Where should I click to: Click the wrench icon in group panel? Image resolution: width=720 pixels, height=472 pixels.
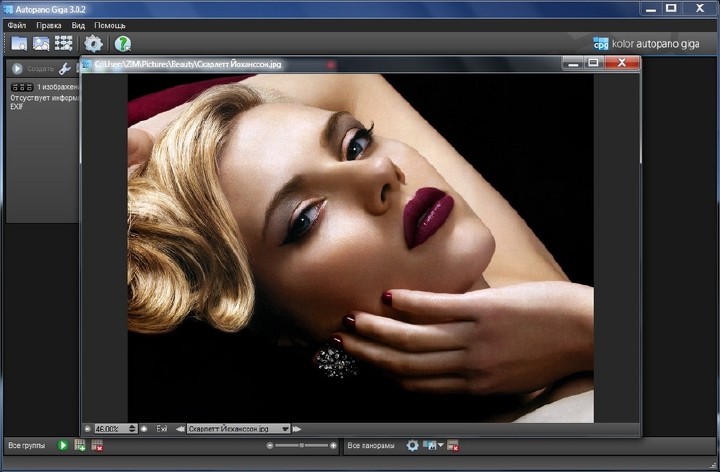click(x=65, y=69)
